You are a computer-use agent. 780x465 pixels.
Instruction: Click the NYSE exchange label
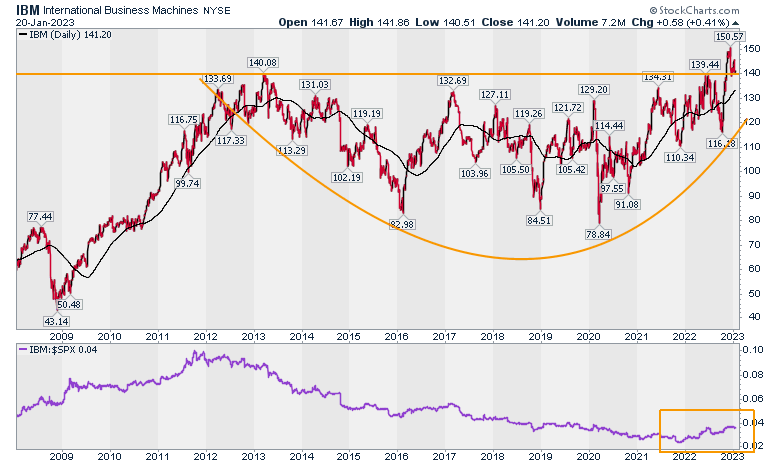[216, 10]
